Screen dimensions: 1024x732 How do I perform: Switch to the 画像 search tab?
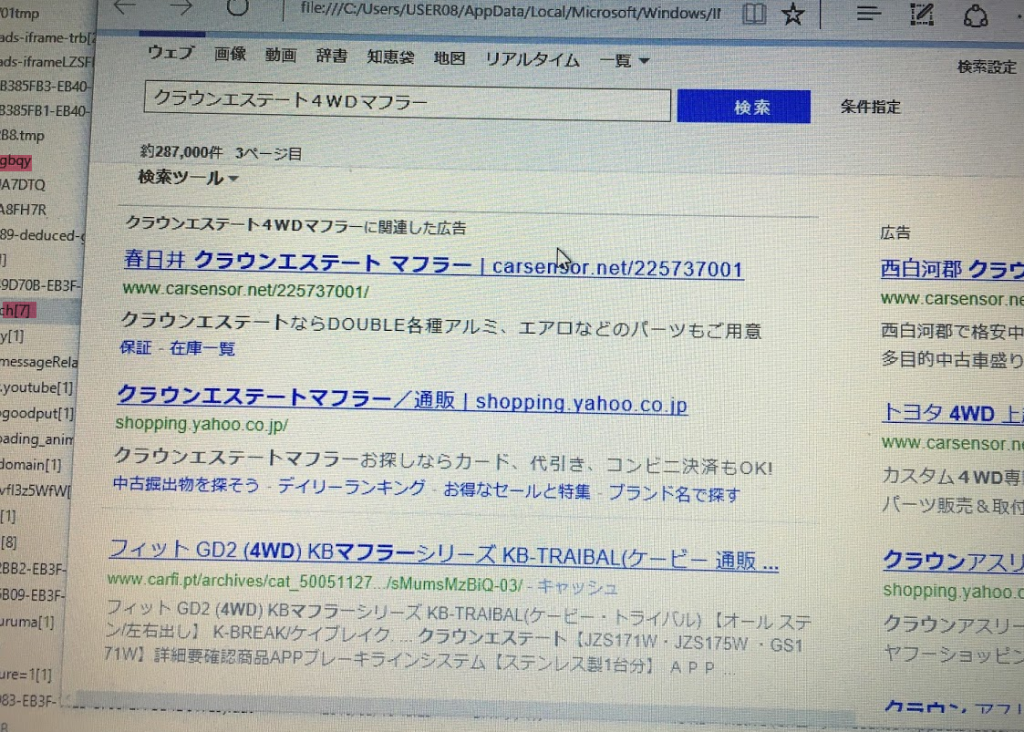click(230, 54)
